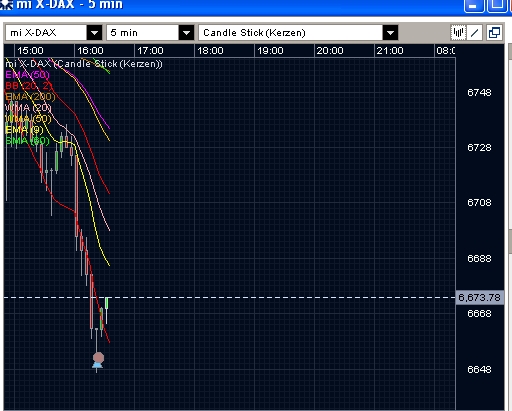Open the Candle Stick (Kerzen) chart type dropdown arrow
The image size is (512, 411).
390,33
